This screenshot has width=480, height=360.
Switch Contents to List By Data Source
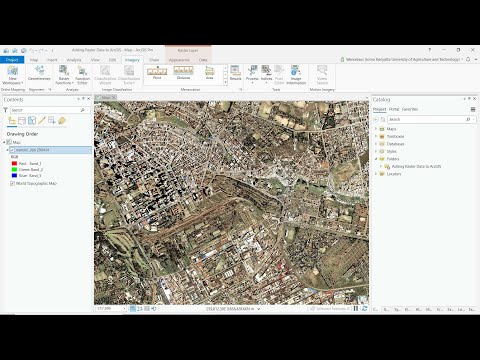tap(22, 121)
